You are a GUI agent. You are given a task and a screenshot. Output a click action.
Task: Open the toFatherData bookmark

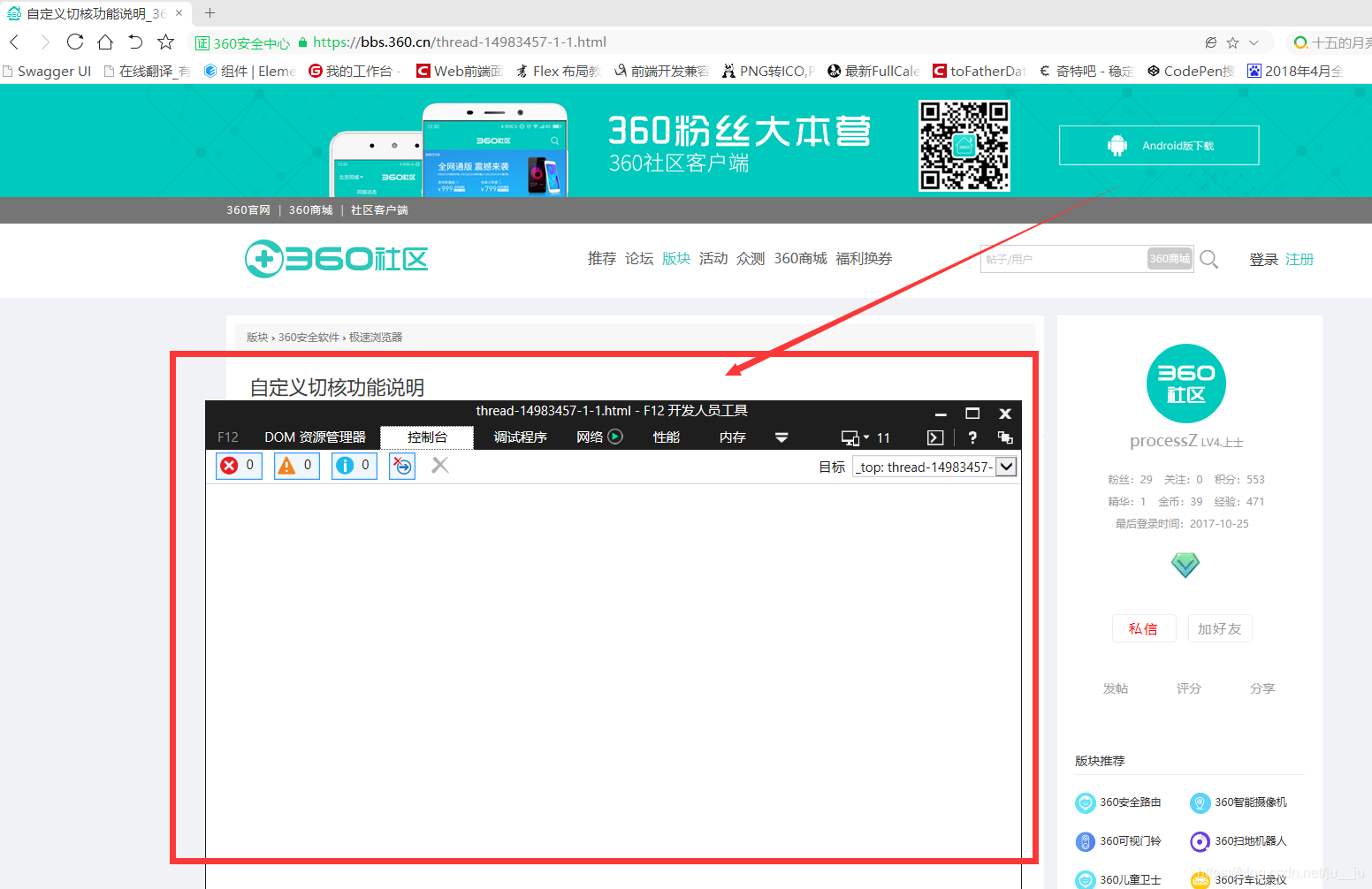(979, 71)
